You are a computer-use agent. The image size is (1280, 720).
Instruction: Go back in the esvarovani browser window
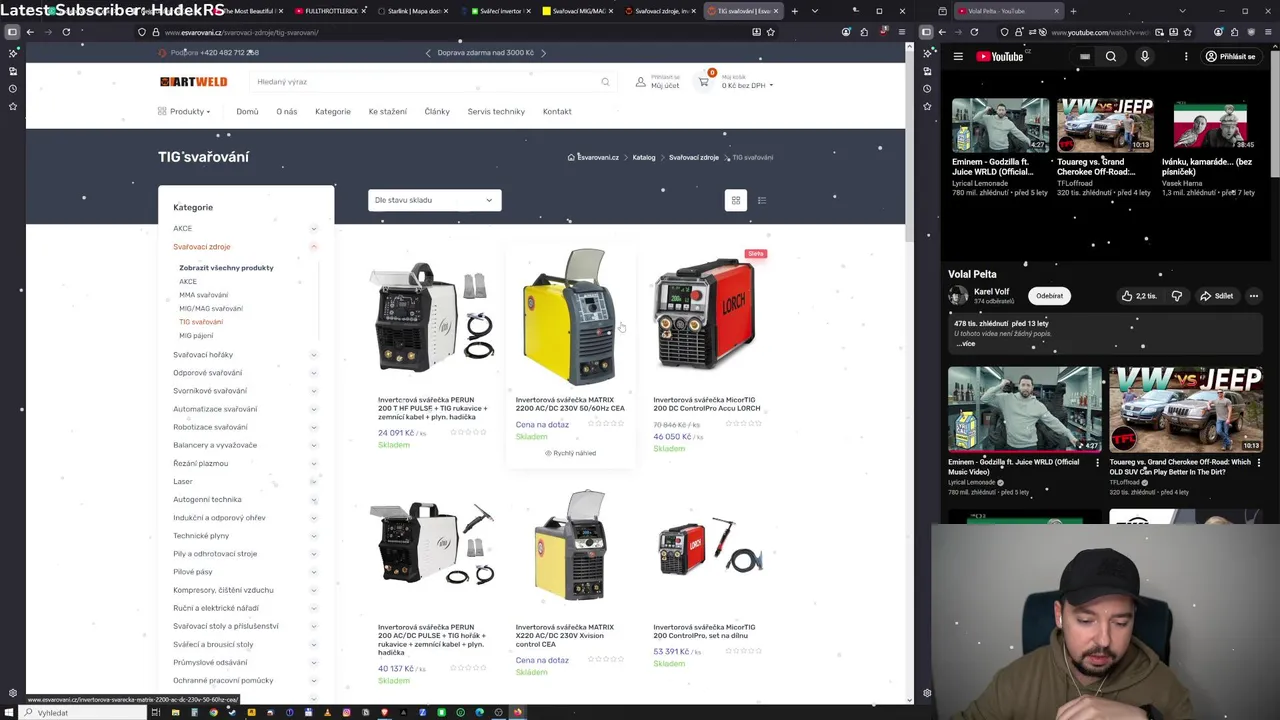(x=30, y=32)
